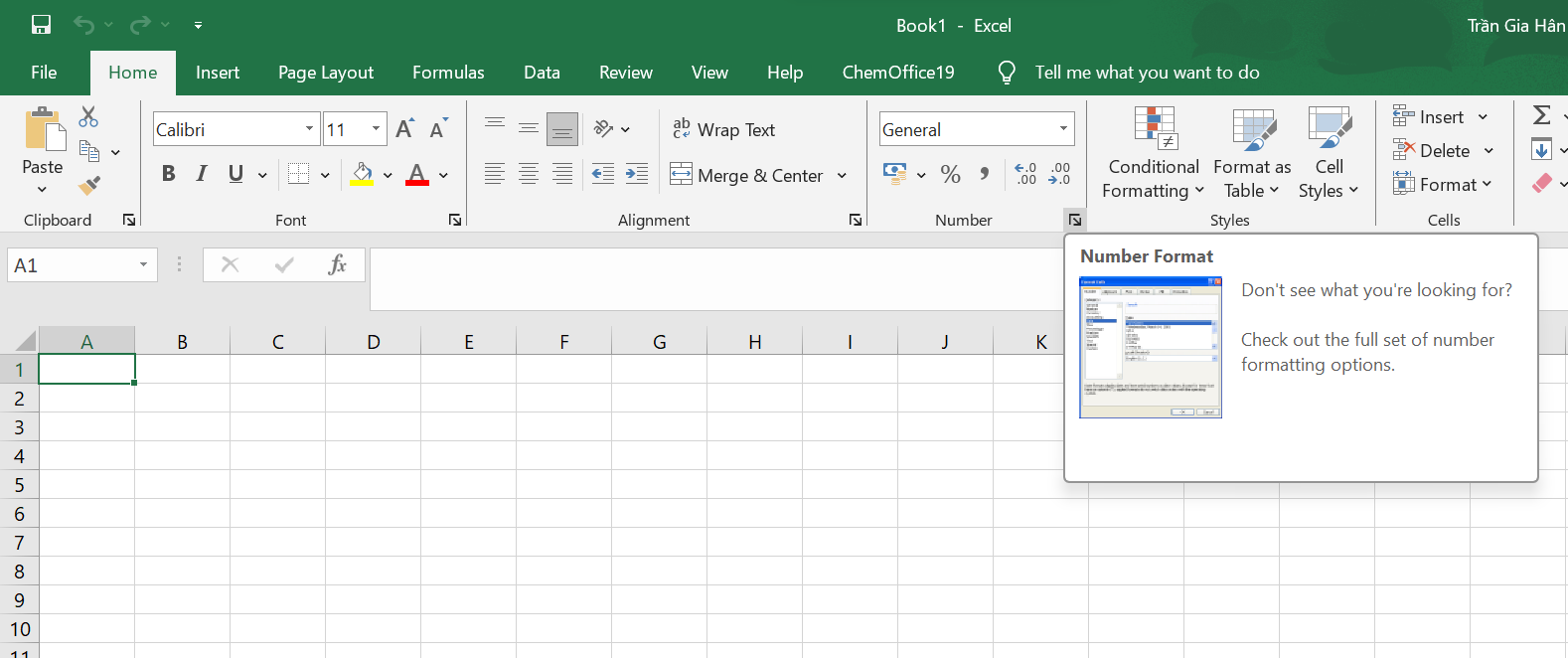Apply the red font color

click(417, 174)
